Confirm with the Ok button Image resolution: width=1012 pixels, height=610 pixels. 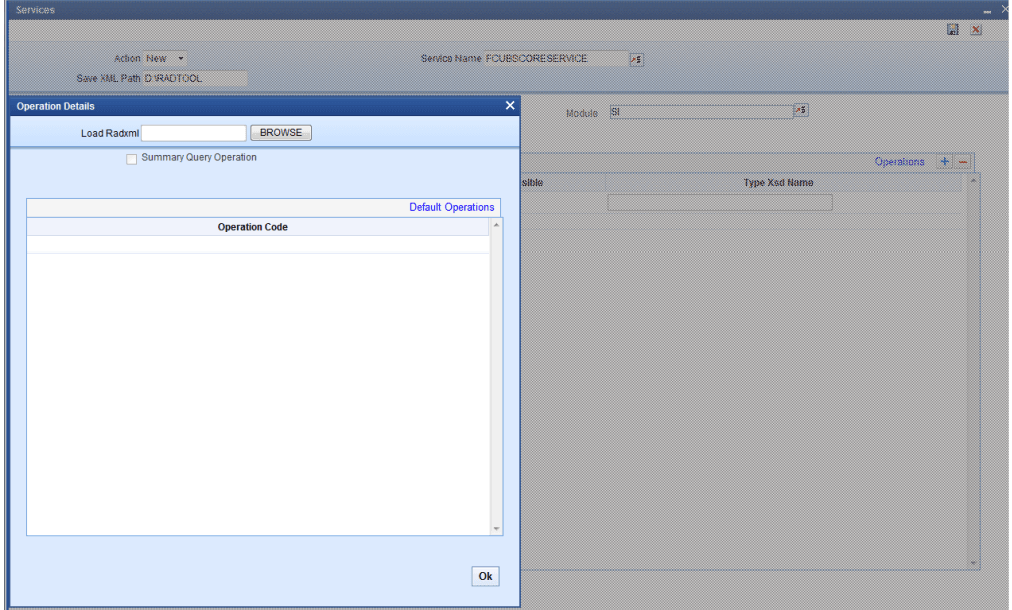pos(485,576)
